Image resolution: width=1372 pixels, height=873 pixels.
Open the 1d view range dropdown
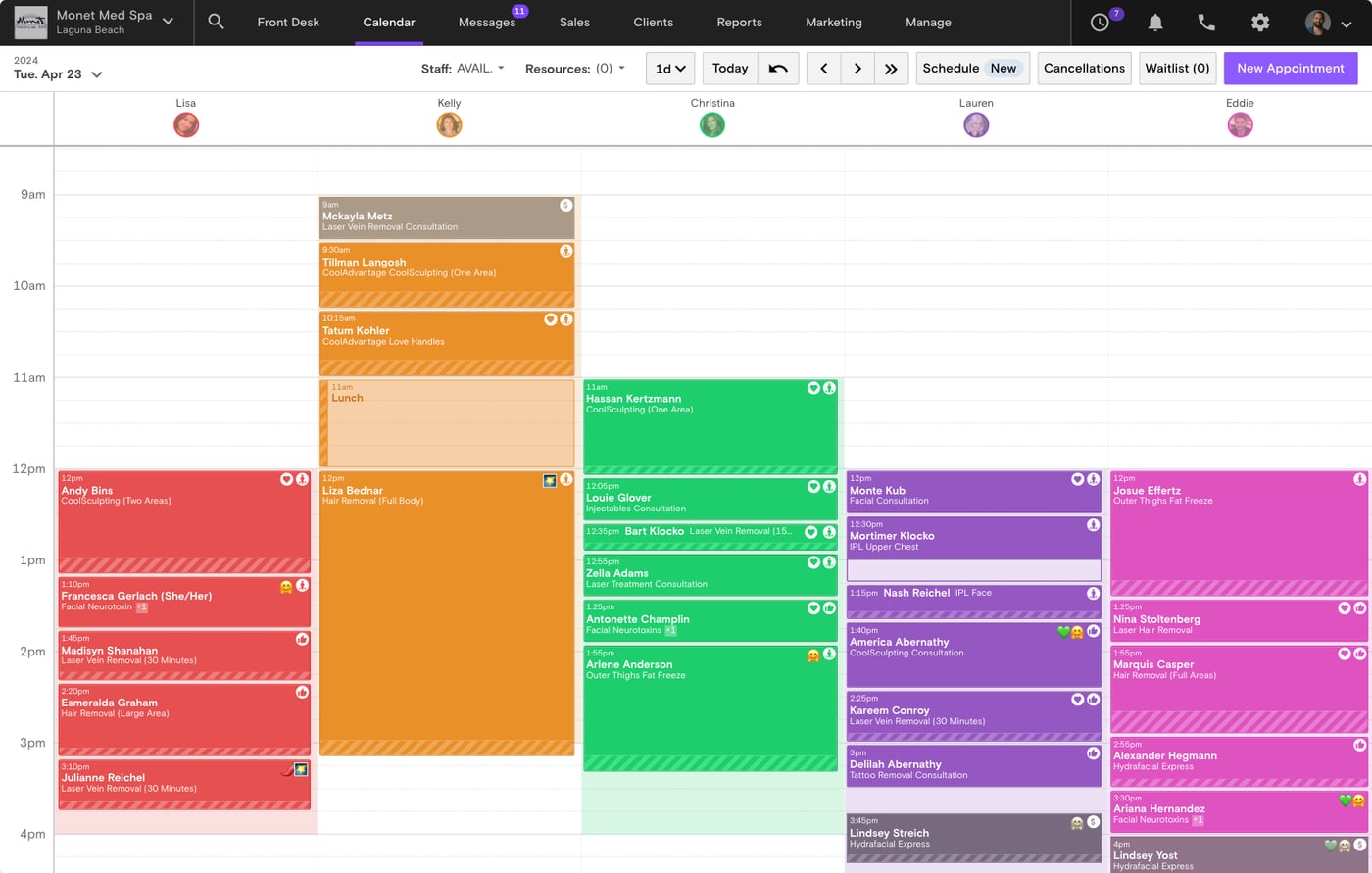pyautogui.click(x=670, y=69)
